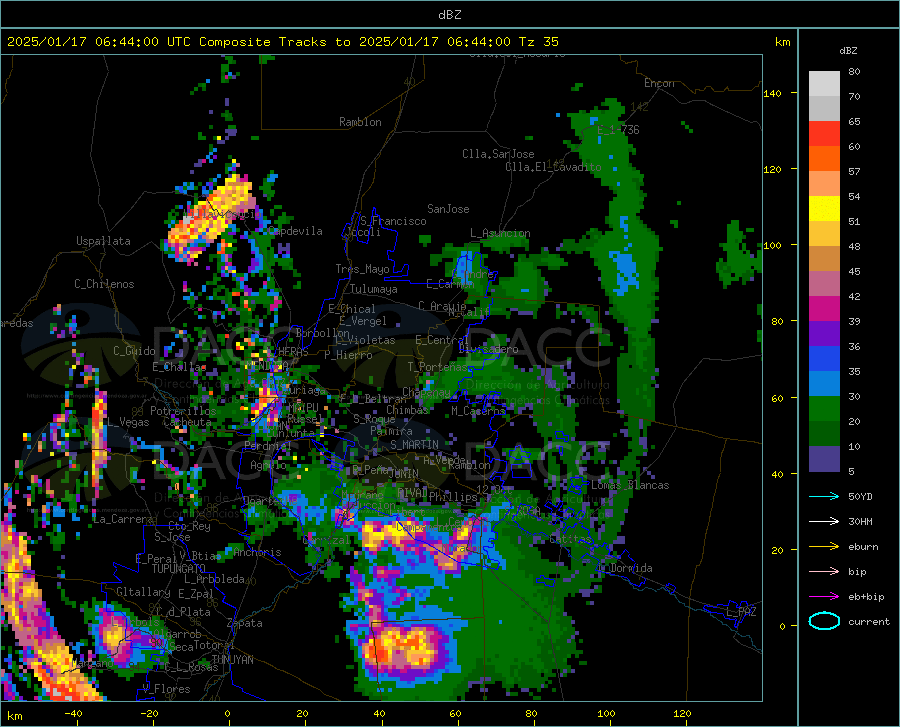Click the C_Chilenos location label
Viewport: 900px width, 727px height.
pos(104,284)
